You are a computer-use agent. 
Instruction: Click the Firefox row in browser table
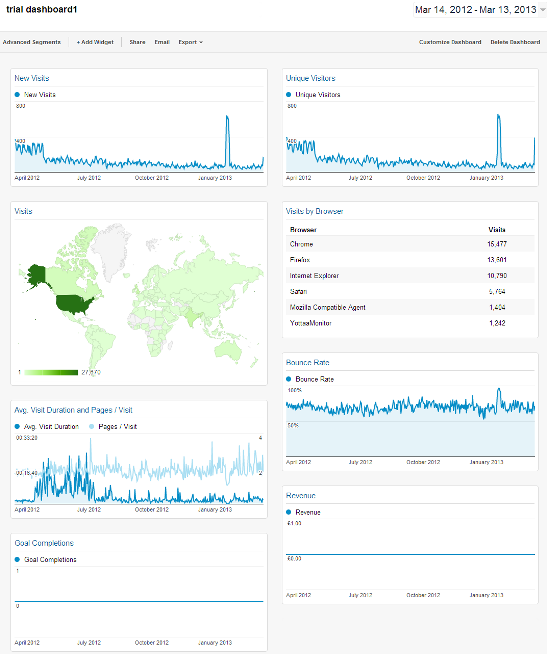pyautogui.click(x=410, y=260)
